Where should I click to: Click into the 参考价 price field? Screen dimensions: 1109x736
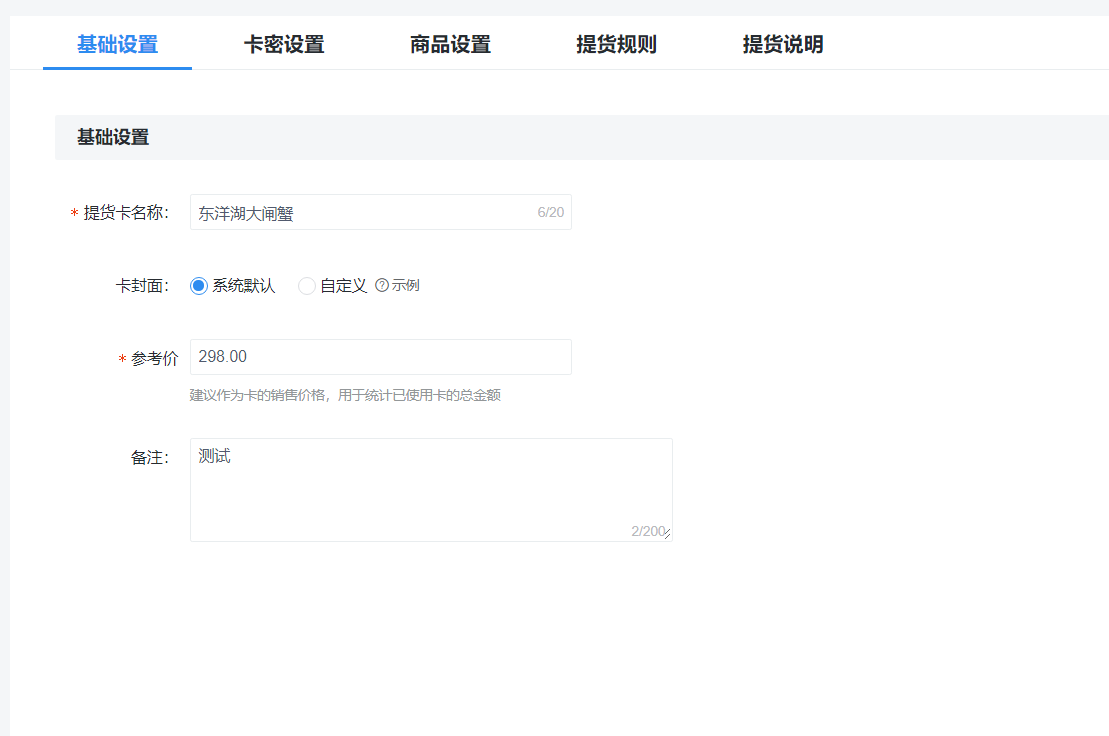pyautogui.click(x=380, y=356)
